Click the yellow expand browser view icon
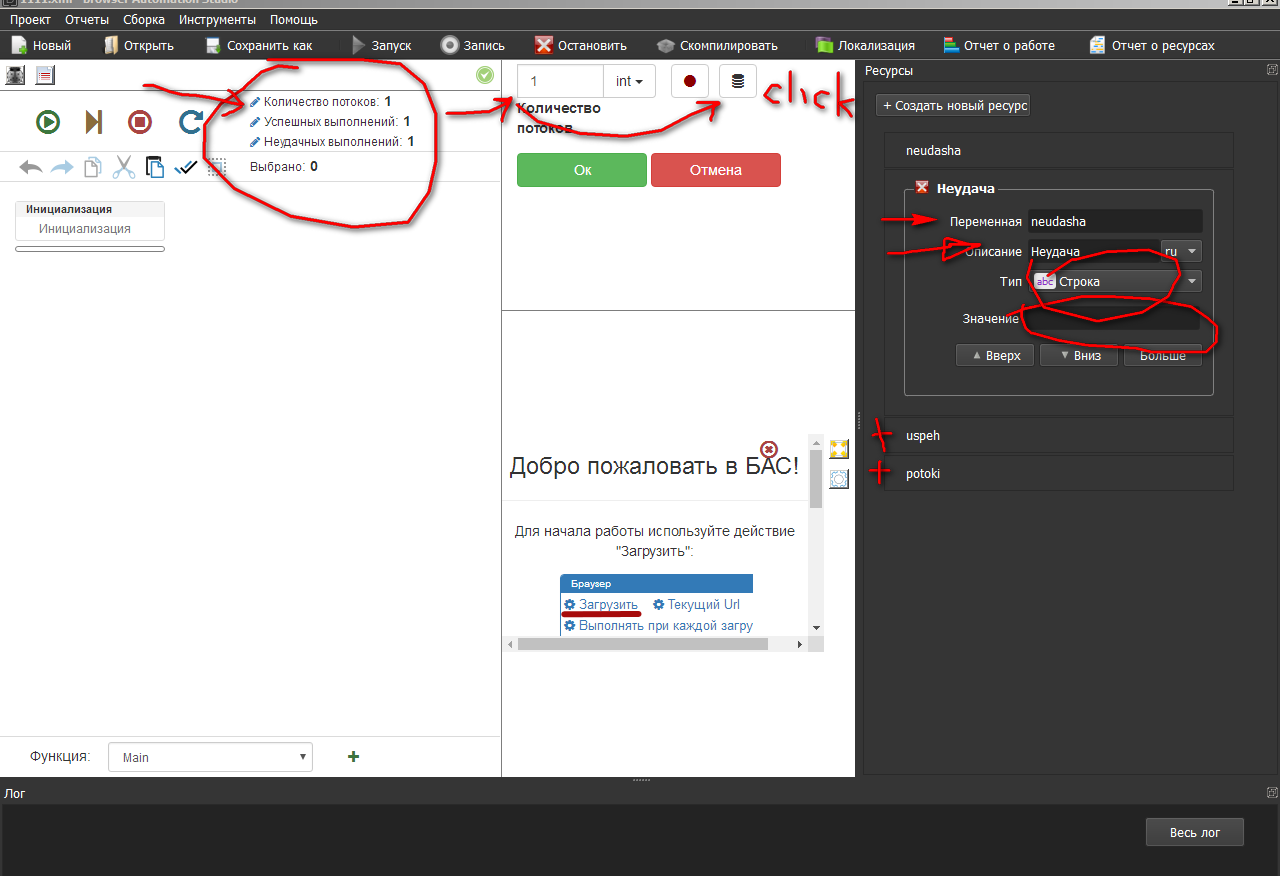The image size is (1280, 876). [x=839, y=449]
